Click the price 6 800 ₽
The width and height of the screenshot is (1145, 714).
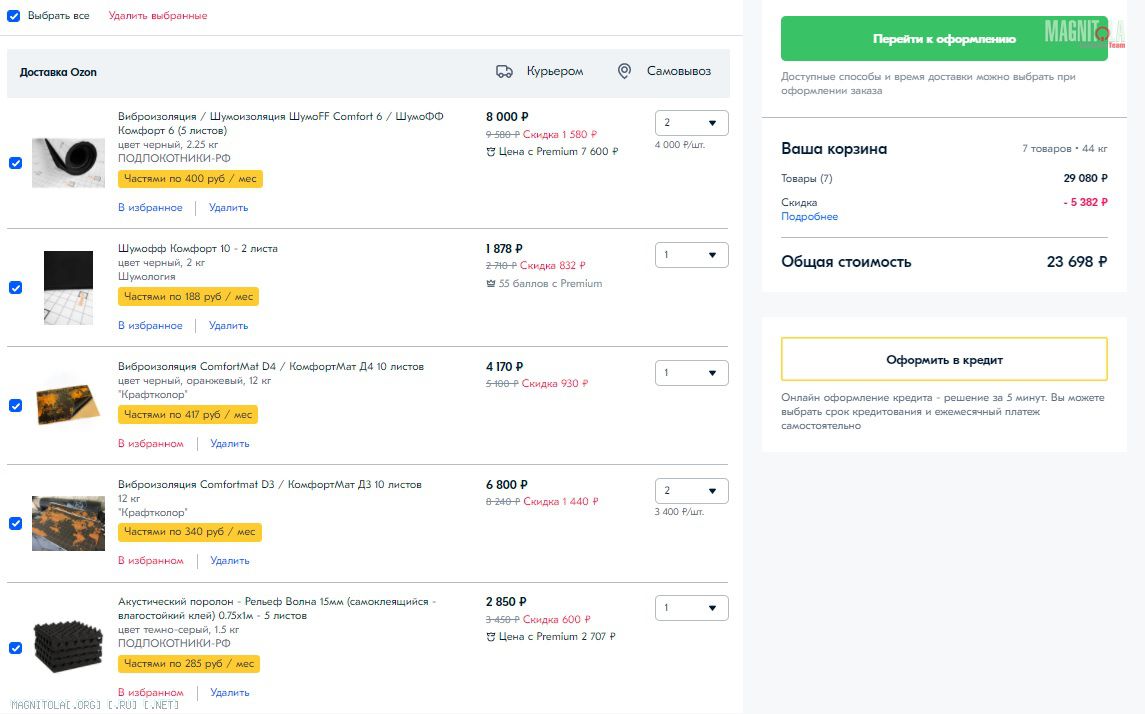tap(507, 485)
